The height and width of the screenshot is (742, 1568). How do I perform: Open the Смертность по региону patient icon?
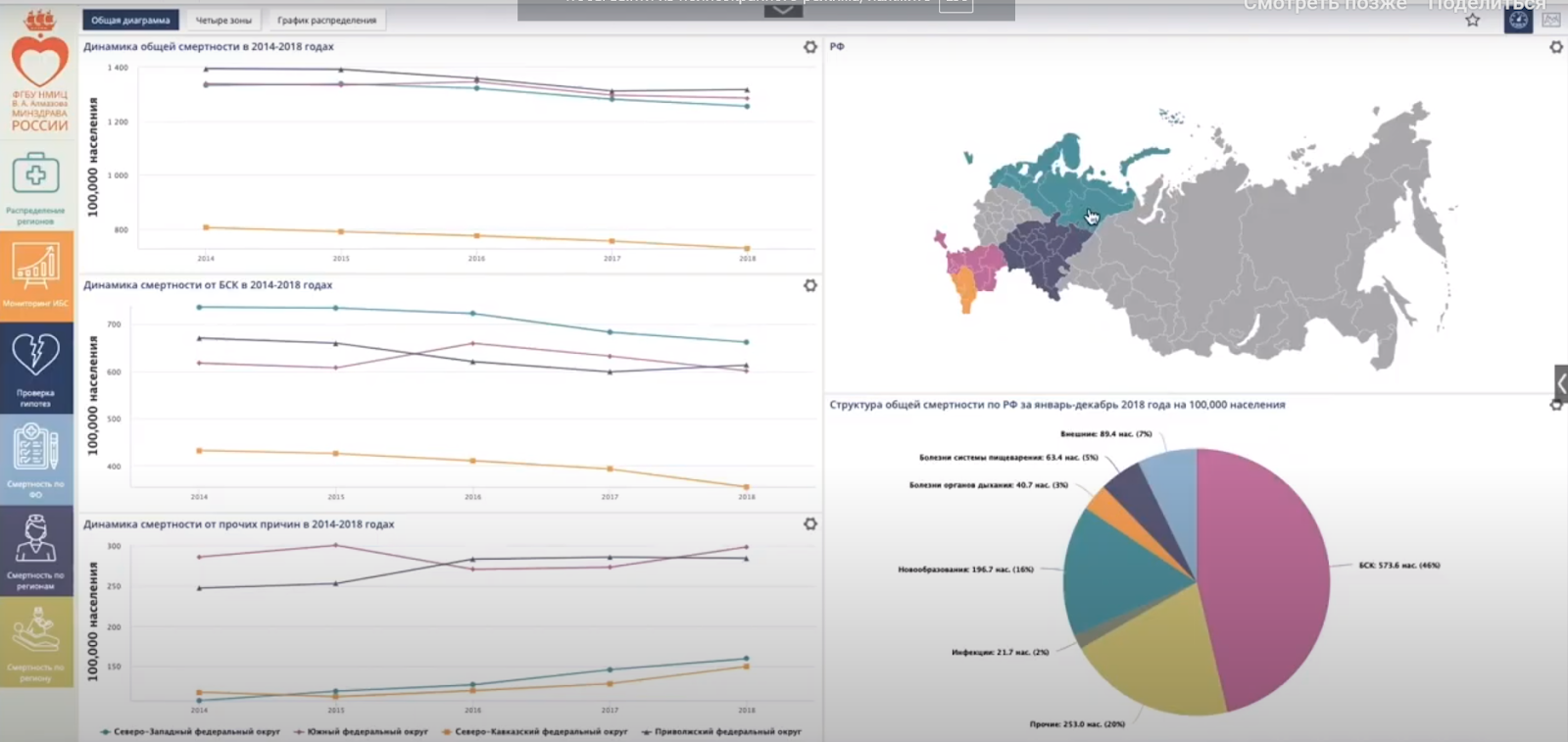(36, 642)
